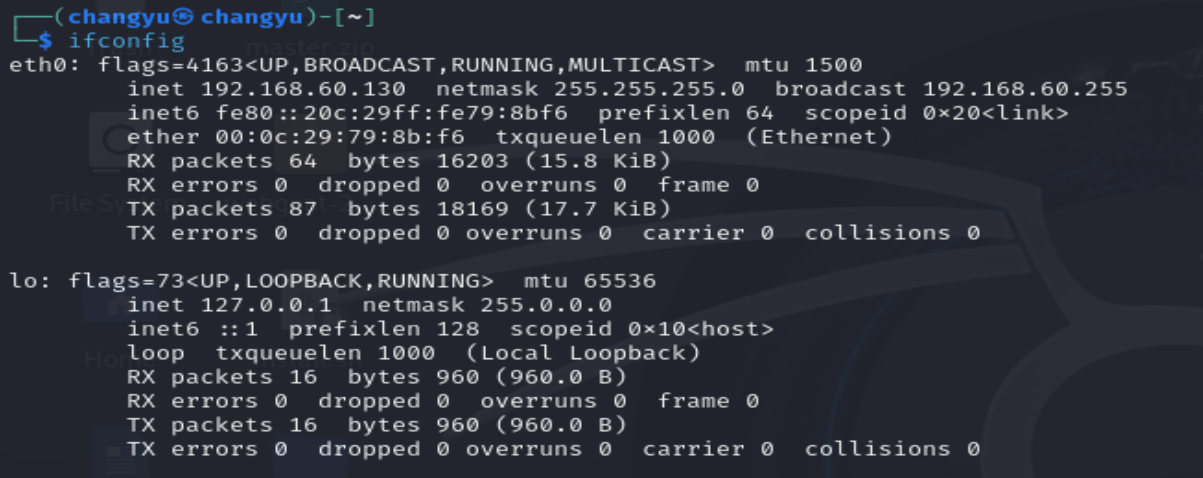This screenshot has height=478, width=1203.
Task: Click the (Local Loopback) label
Action: [583, 353]
